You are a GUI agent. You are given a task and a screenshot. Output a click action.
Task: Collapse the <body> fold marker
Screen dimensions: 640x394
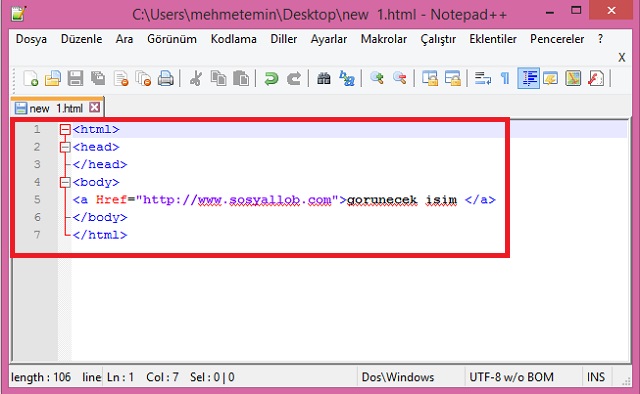tap(65, 182)
